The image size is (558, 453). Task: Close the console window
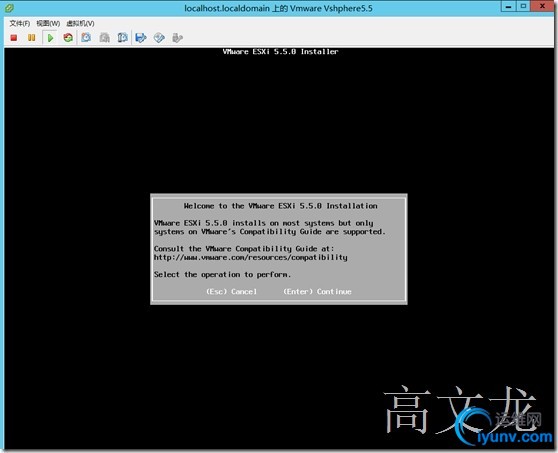(x=542, y=6)
